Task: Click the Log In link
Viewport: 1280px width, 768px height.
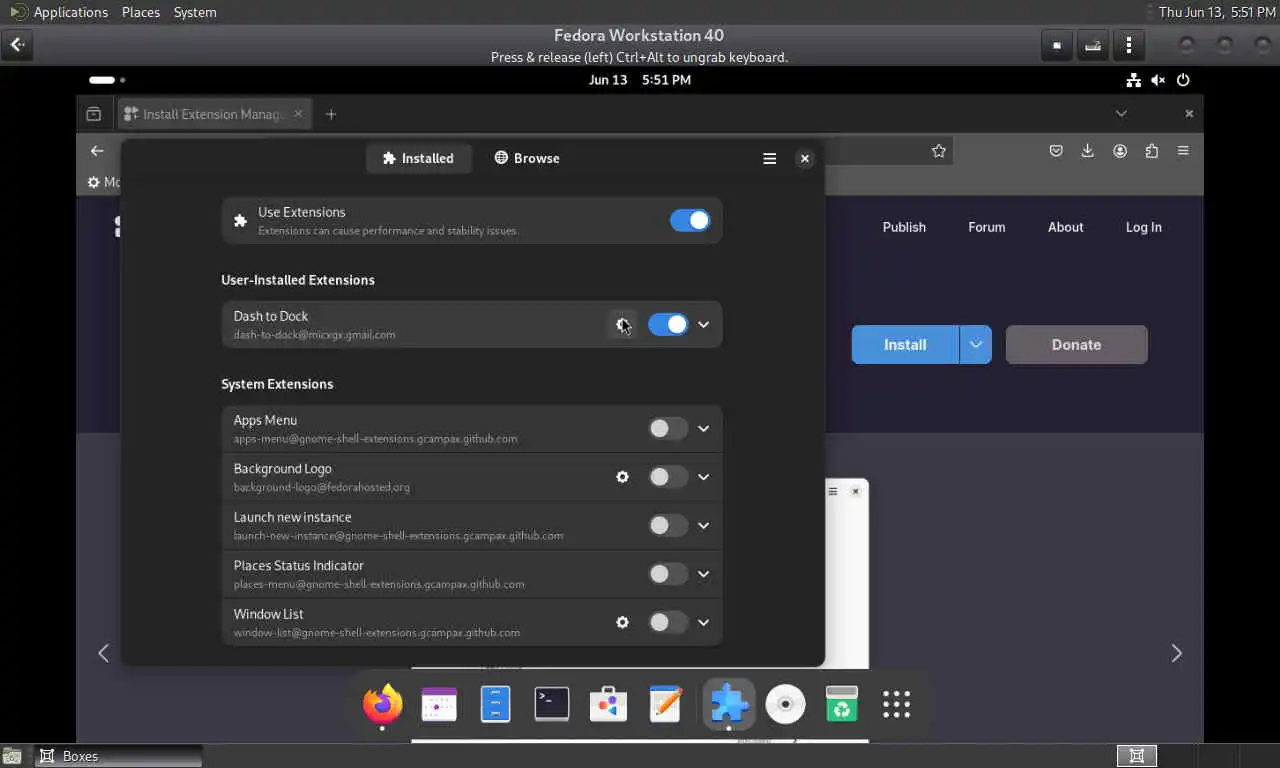Action: coord(1143,227)
